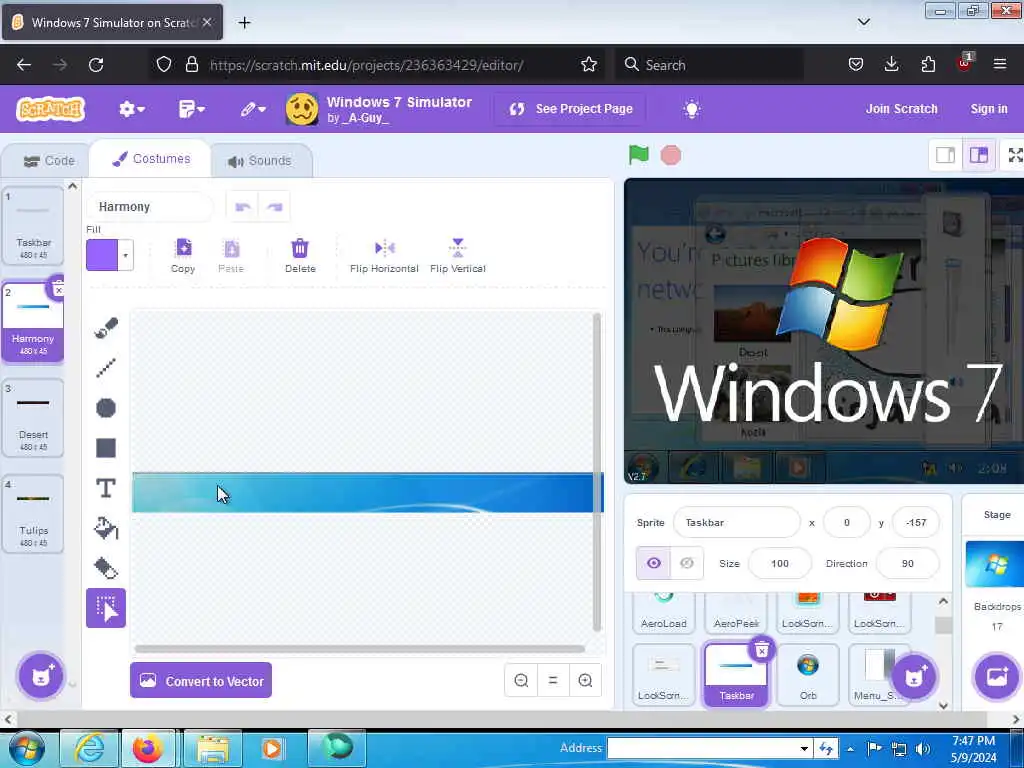1024x768 pixels.
Task: Open the Fill color dropdown
Action: [x=125, y=255]
